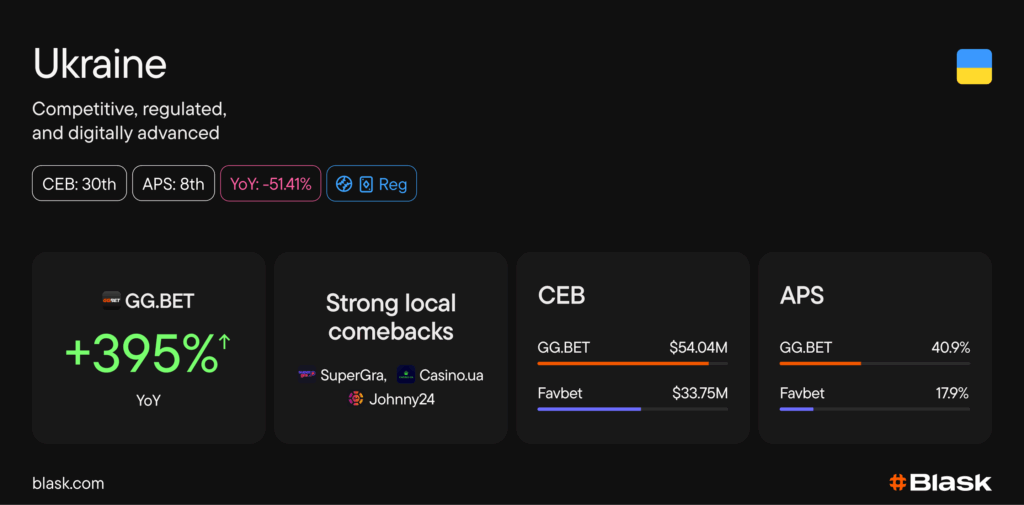Click the GG.BET orange APS bar

pos(820,364)
